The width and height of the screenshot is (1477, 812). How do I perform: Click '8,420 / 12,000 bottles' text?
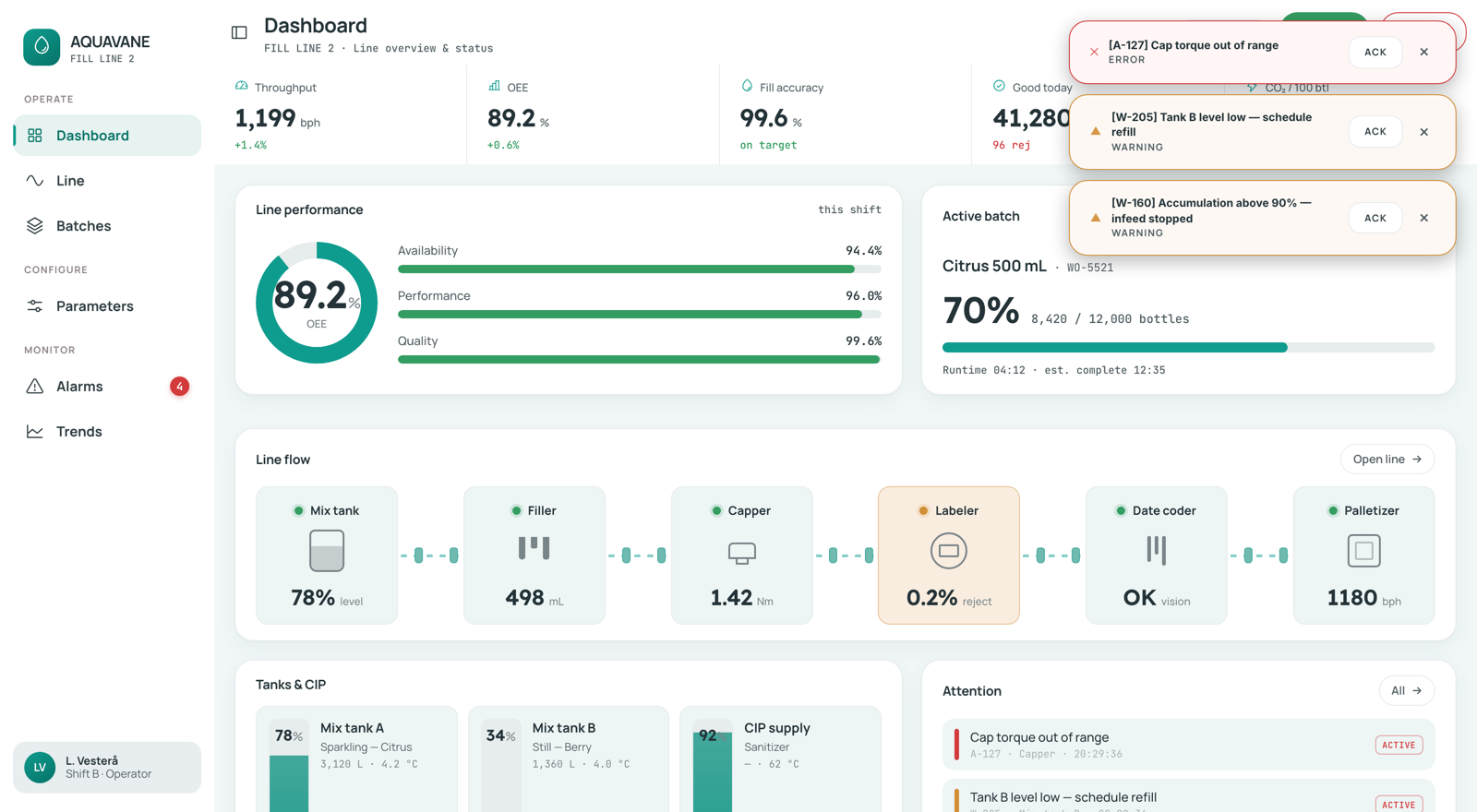click(1110, 319)
